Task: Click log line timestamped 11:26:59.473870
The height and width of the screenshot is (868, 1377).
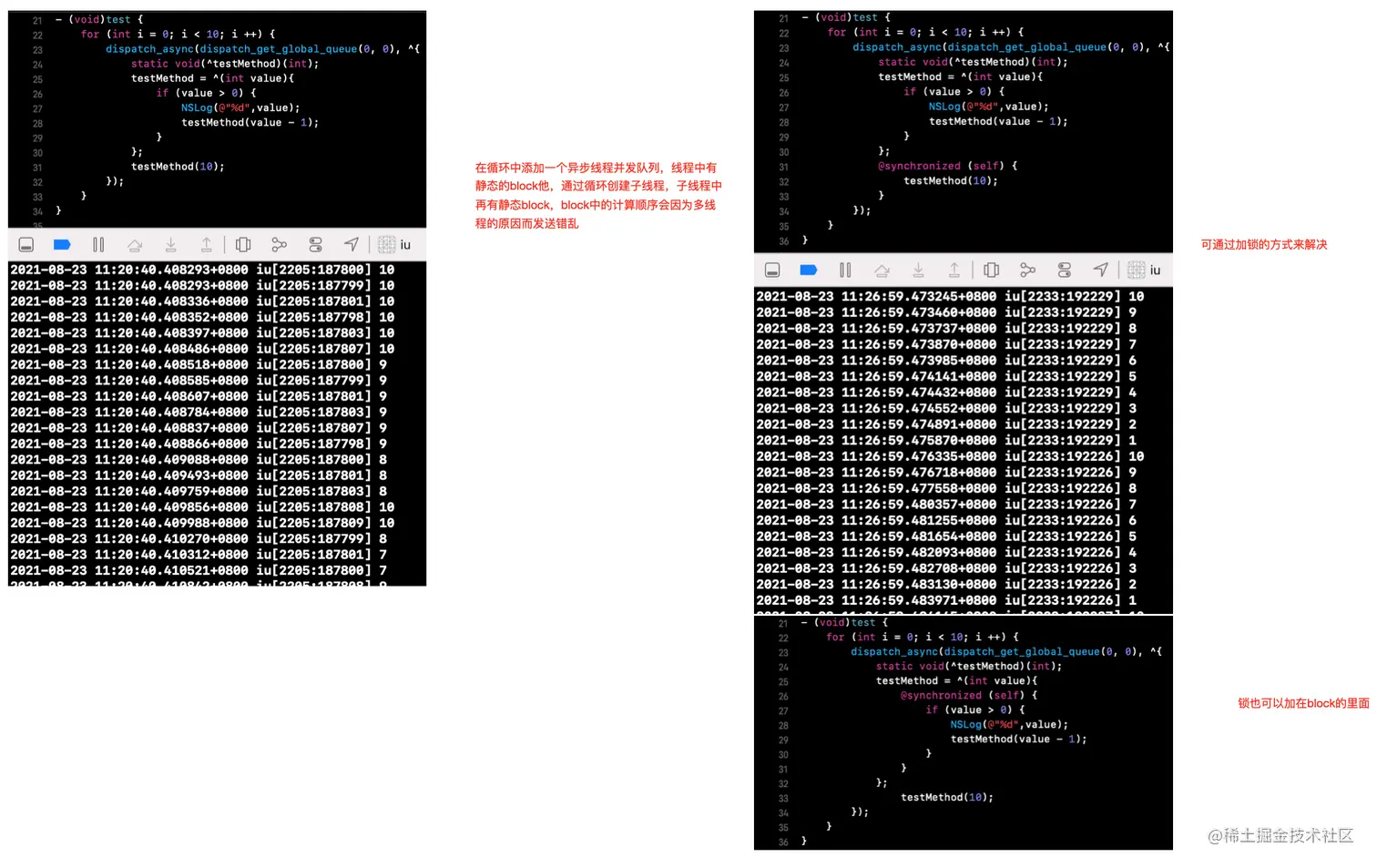Action: click(x=946, y=345)
